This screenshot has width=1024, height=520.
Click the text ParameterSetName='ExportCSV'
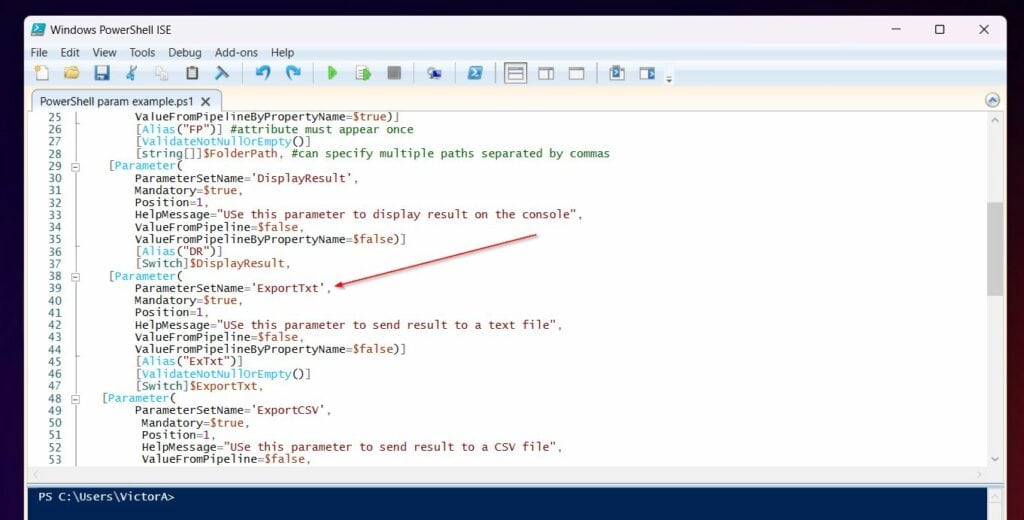point(230,410)
